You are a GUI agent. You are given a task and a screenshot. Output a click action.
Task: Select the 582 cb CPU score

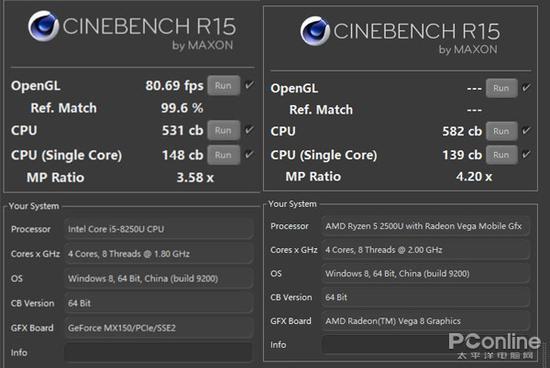point(462,131)
